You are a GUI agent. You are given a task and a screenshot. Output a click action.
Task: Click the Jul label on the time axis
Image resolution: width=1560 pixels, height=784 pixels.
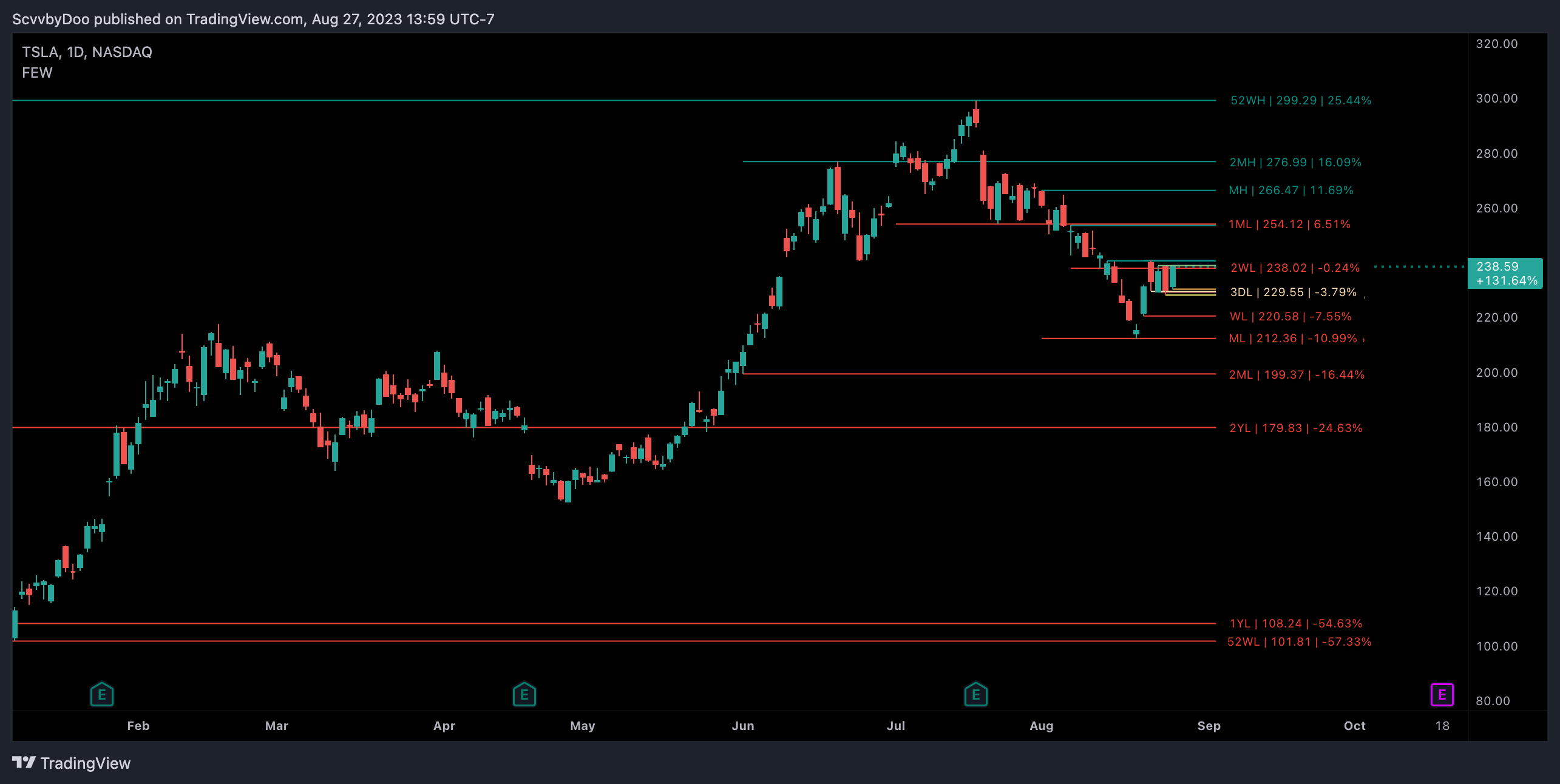pos(896,726)
